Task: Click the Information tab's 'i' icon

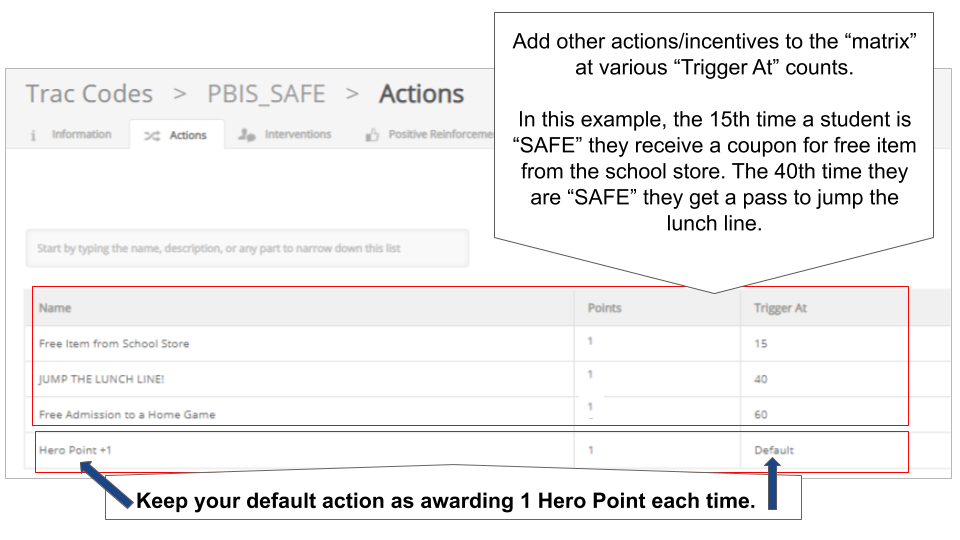Action: [x=34, y=135]
